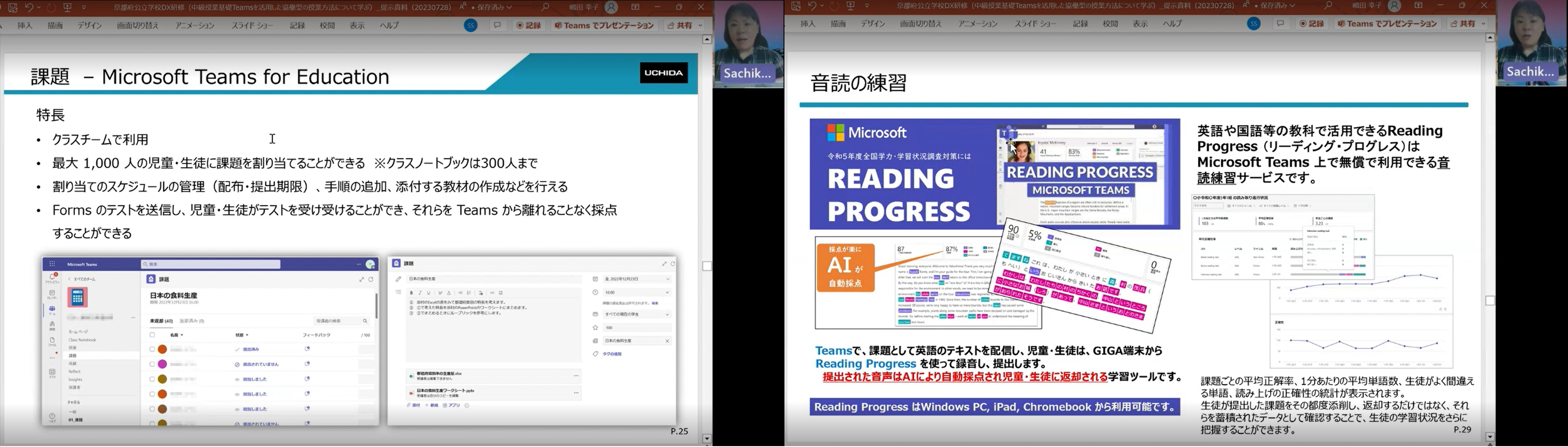The image size is (1568, 447).
Task: Open the 描画 tab in the left window
Action: 55,25
